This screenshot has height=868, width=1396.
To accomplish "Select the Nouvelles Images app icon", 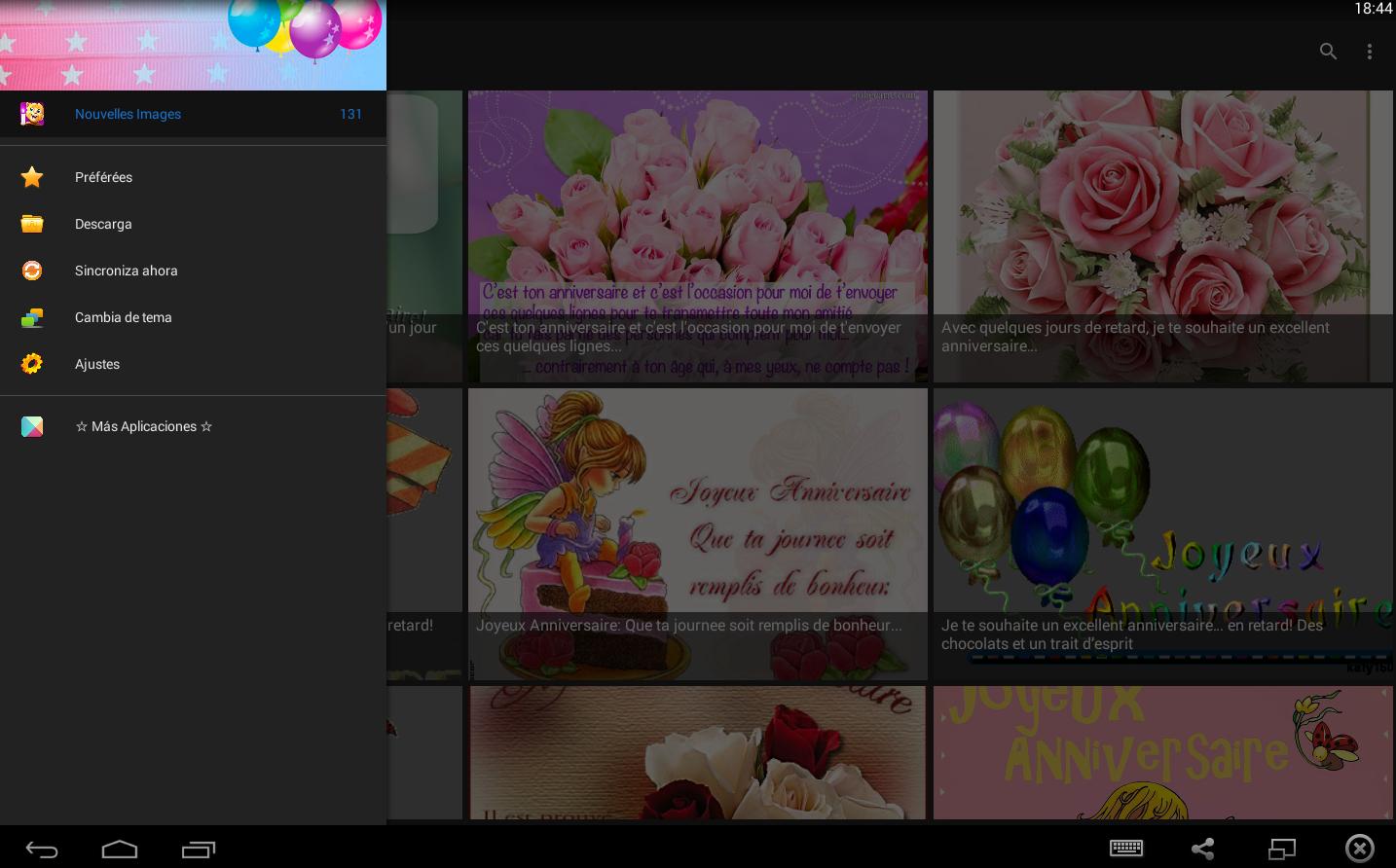I will (32, 114).
